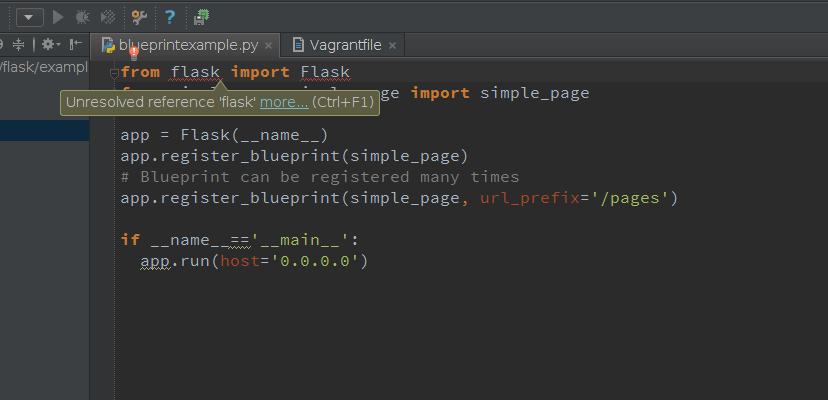
Task: Open the run configuration dropdown
Action: 30,17
